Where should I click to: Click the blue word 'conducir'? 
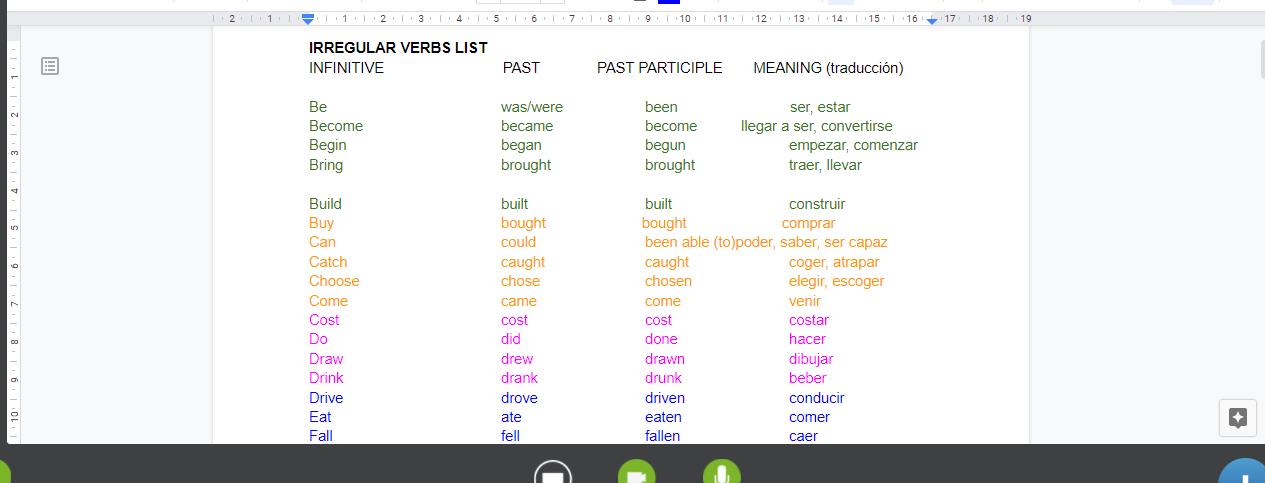tap(816, 398)
